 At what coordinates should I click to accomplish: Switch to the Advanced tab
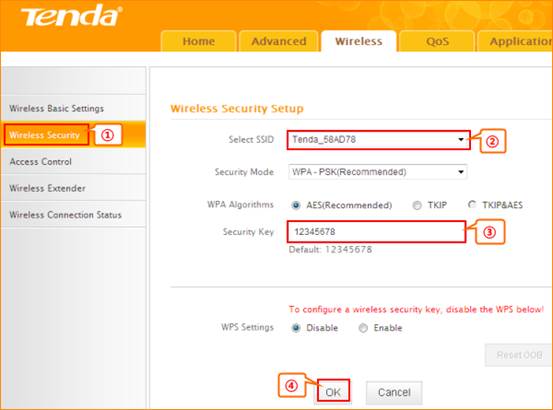pos(279,41)
